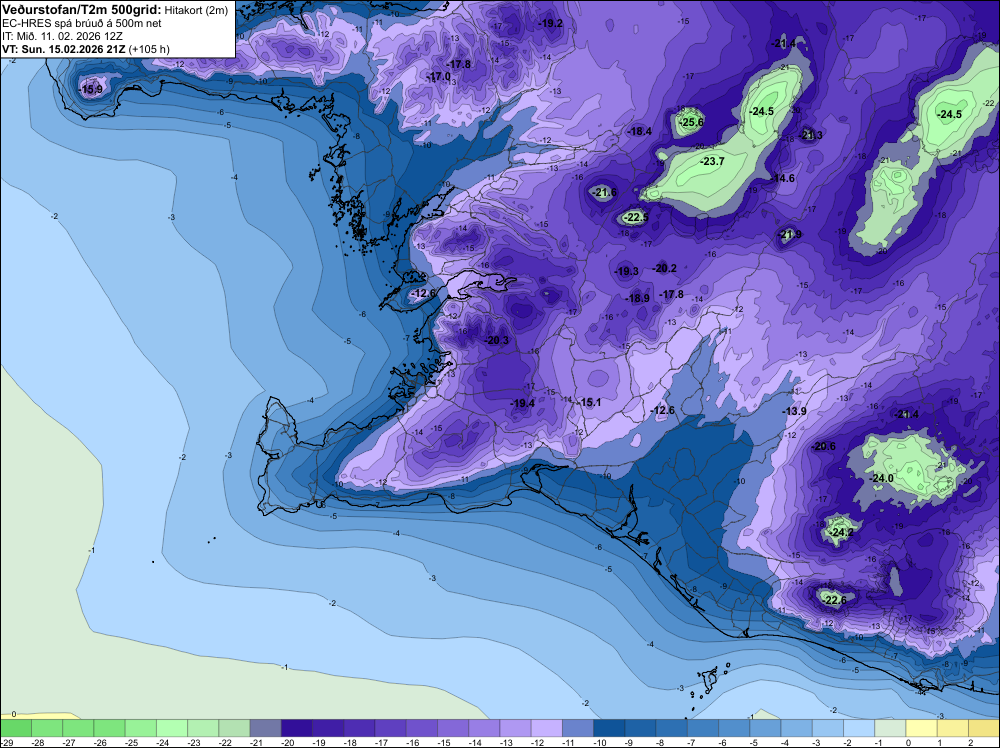Viewport: 1000px width, 748px height.
Task: Click the 'EC-HRES spá brúuð á 500m net' line
Action: click(82, 23)
